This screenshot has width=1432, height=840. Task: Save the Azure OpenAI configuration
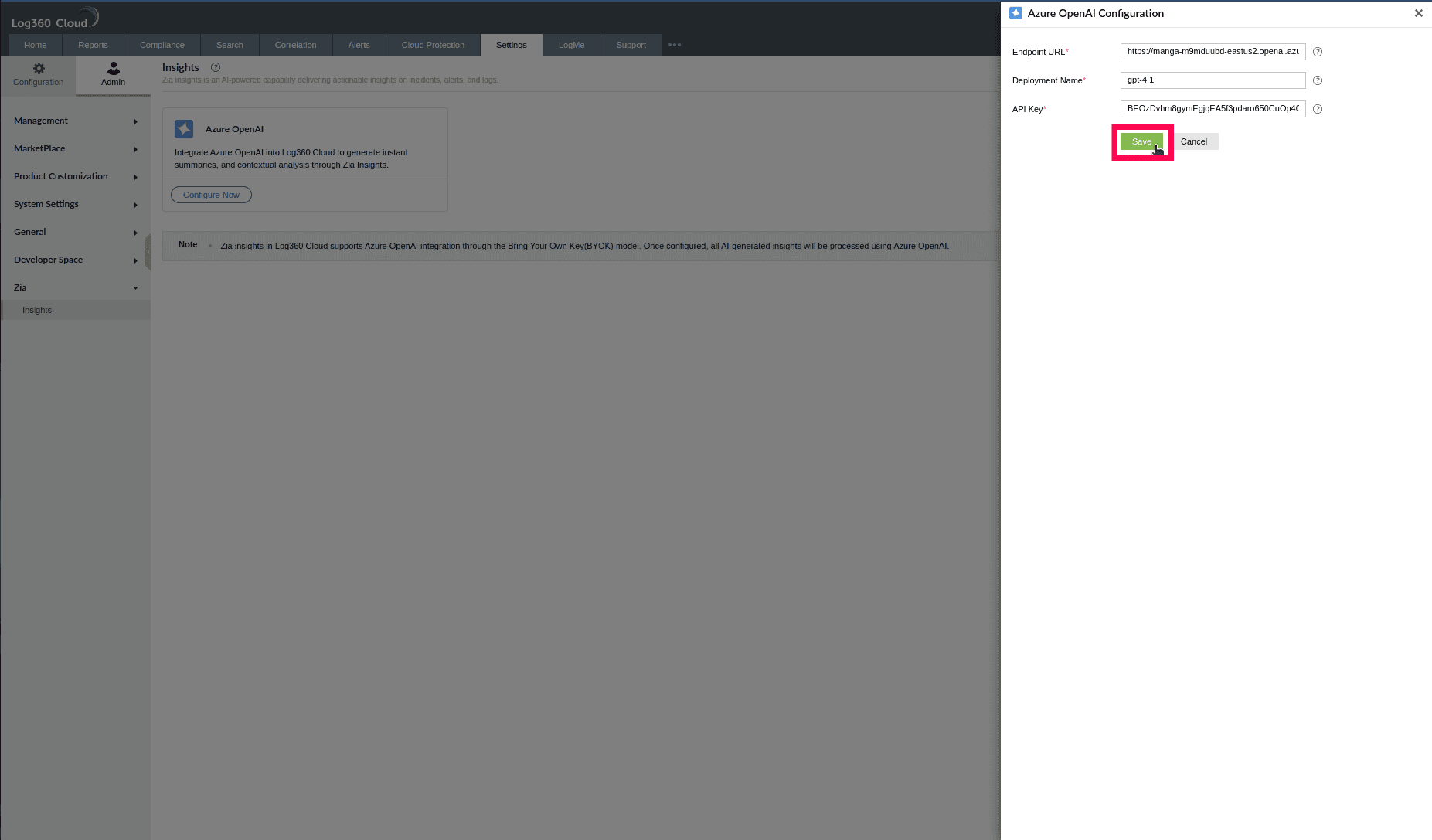click(x=1141, y=141)
